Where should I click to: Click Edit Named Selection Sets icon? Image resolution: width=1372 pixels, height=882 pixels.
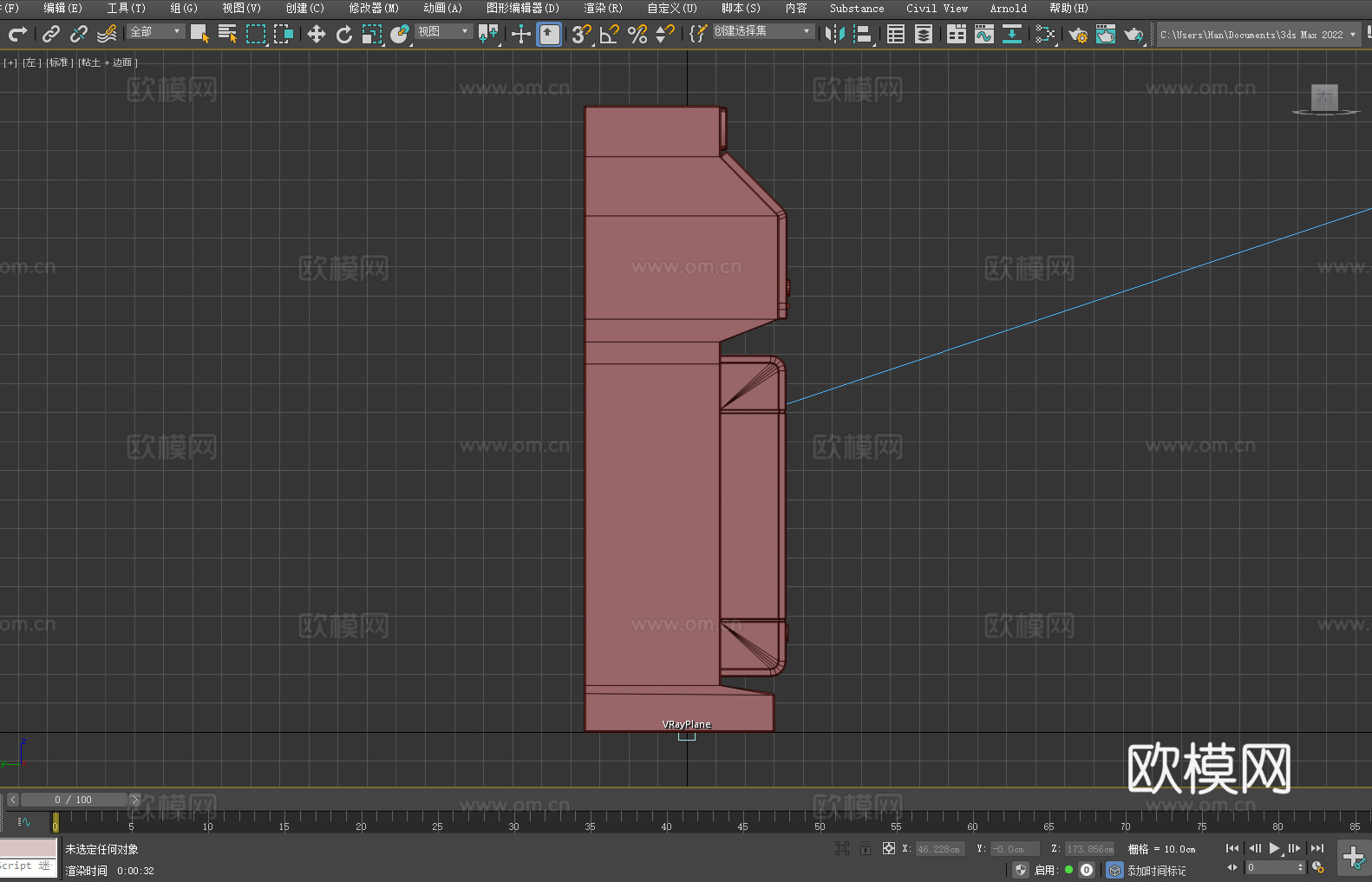[x=698, y=34]
